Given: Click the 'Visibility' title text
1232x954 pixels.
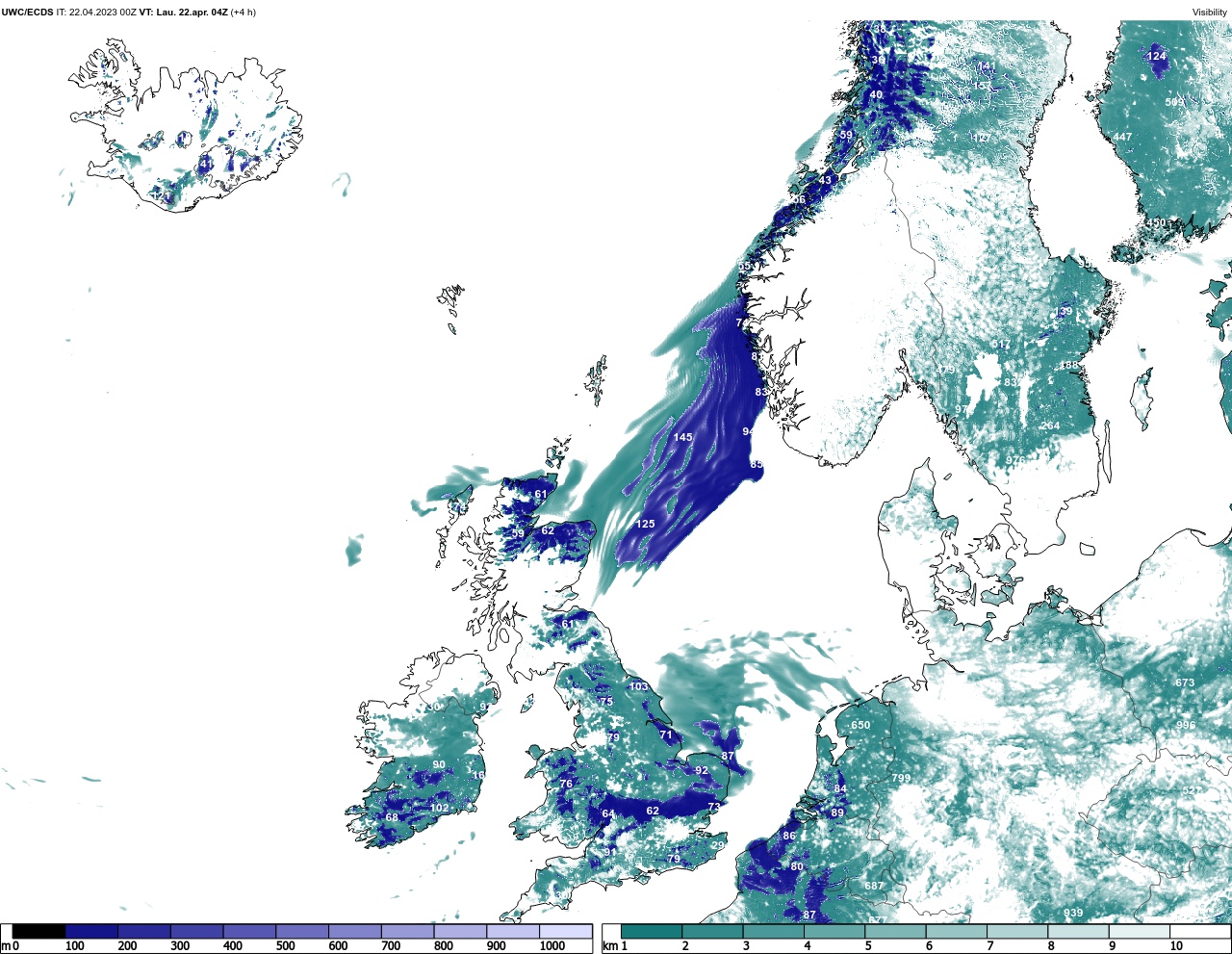Looking at the screenshot, I should click(x=1210, y=13).
